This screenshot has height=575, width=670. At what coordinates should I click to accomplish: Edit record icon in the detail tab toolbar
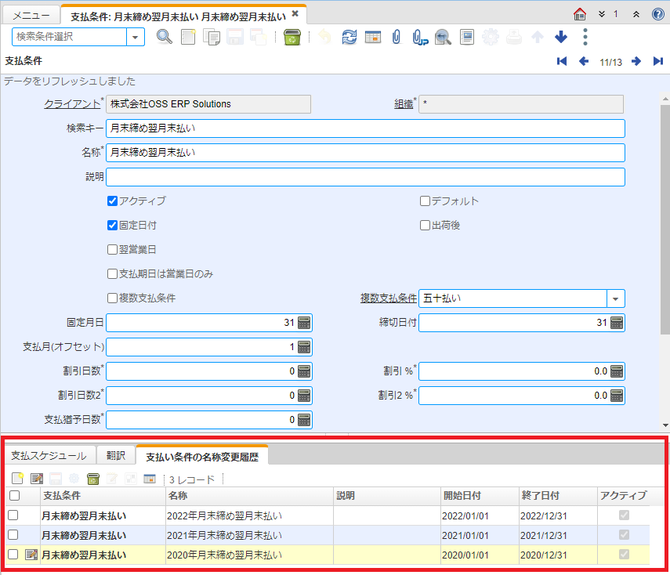[37, 479]
